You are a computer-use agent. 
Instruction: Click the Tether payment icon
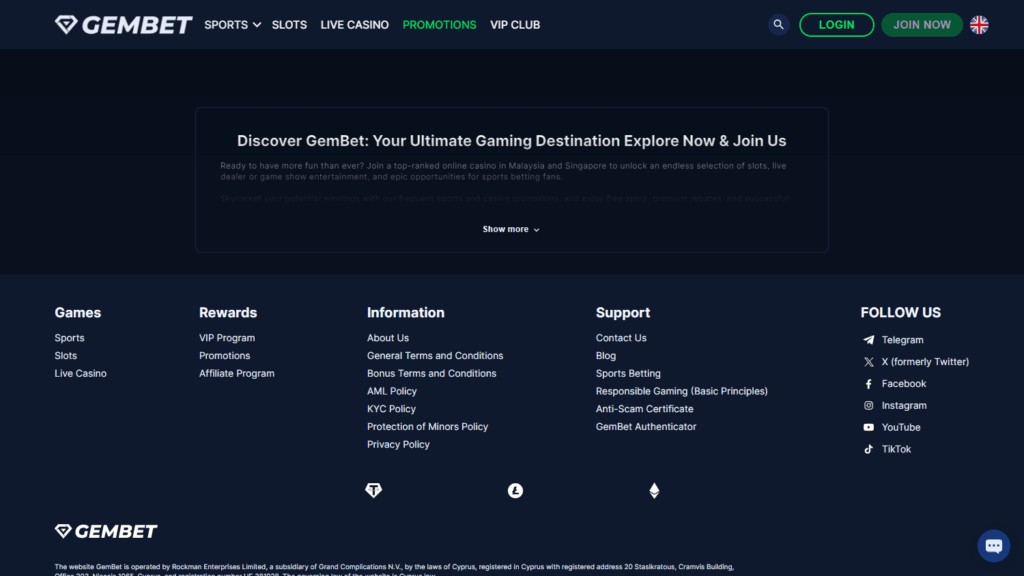click(x=374, y=490)
